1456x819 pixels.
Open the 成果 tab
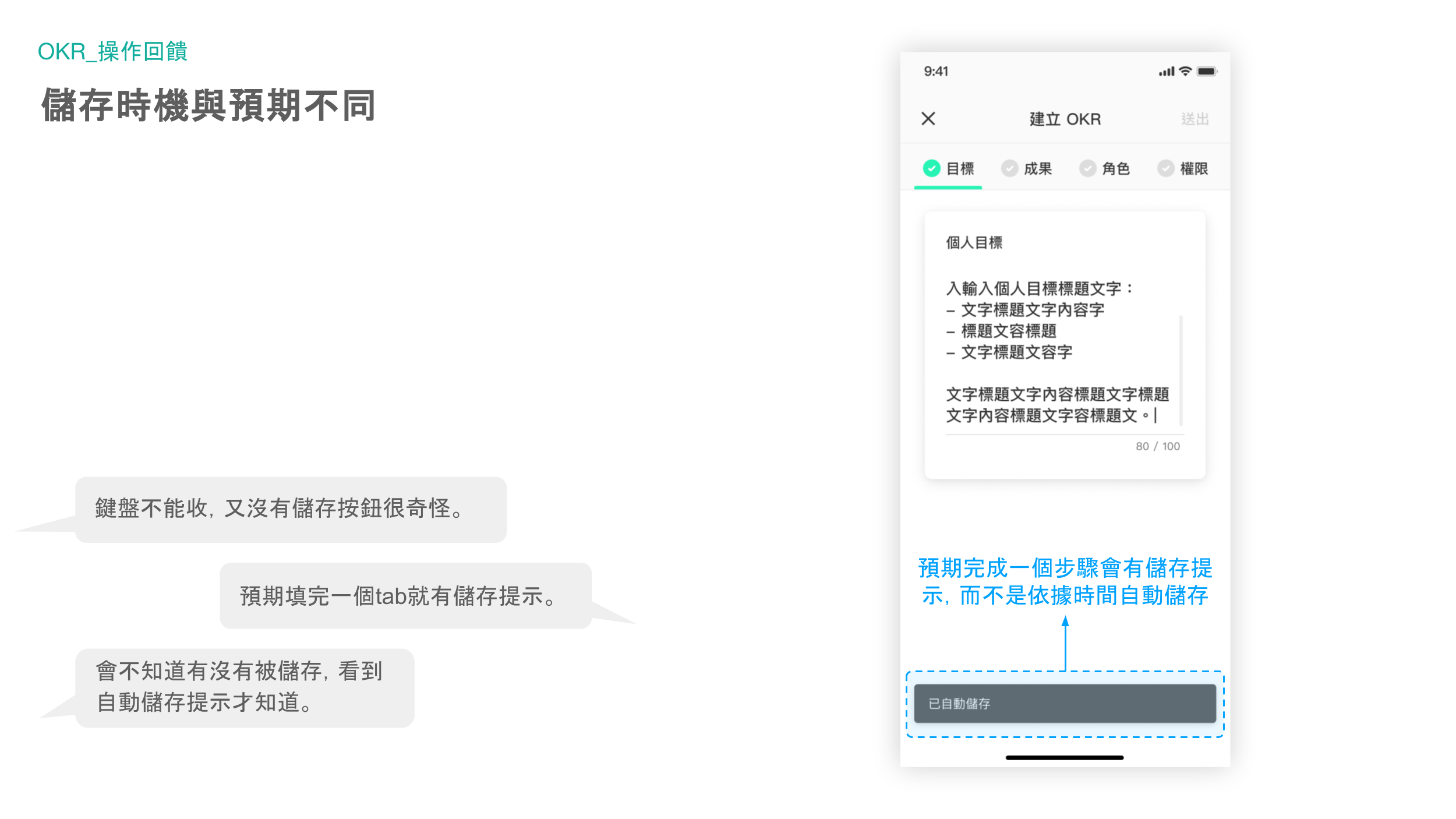1026,169
